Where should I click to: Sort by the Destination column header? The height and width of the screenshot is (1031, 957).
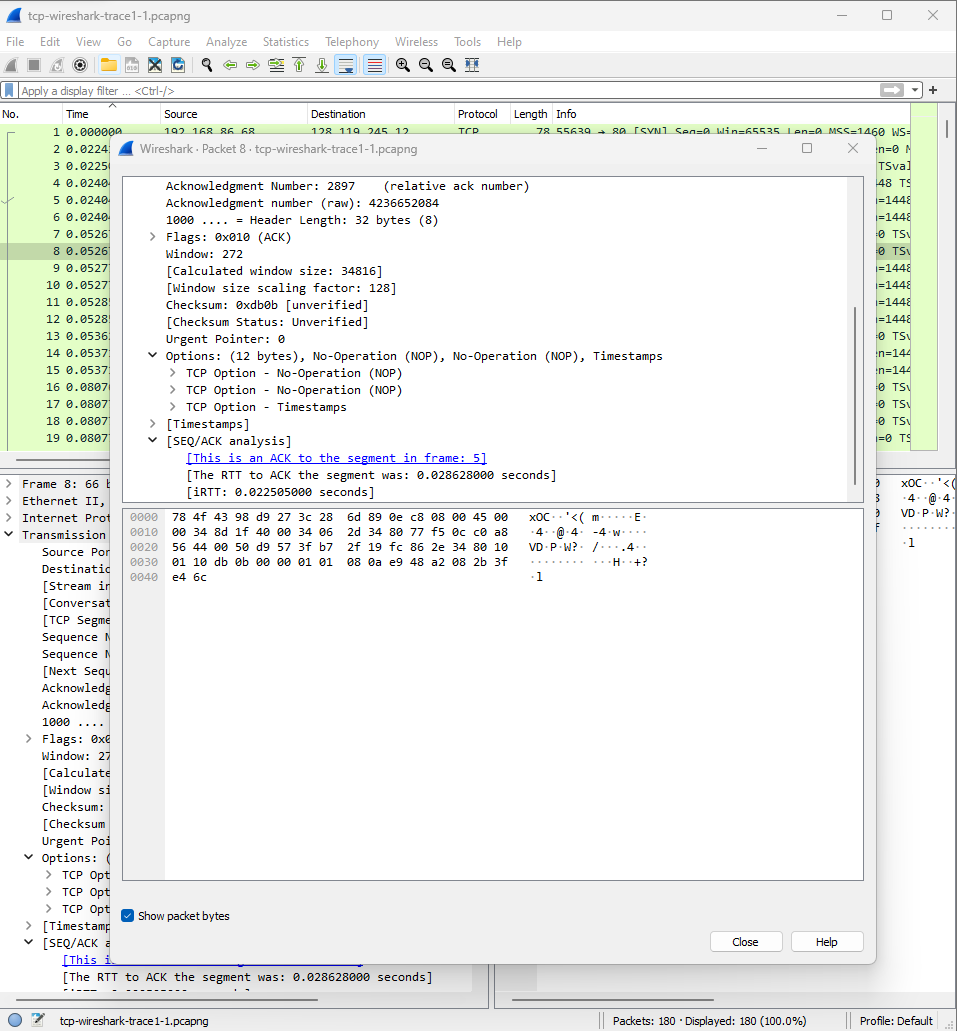point(381,114)
